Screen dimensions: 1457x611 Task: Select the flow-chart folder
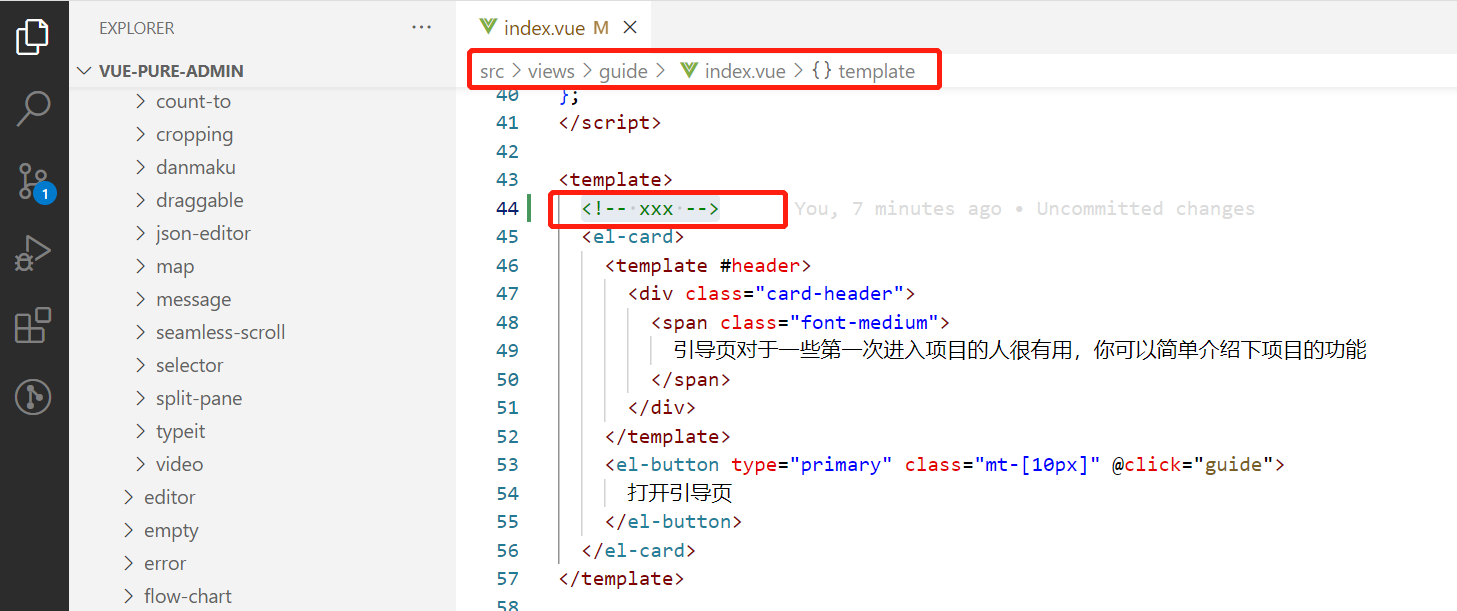(187, 596)
